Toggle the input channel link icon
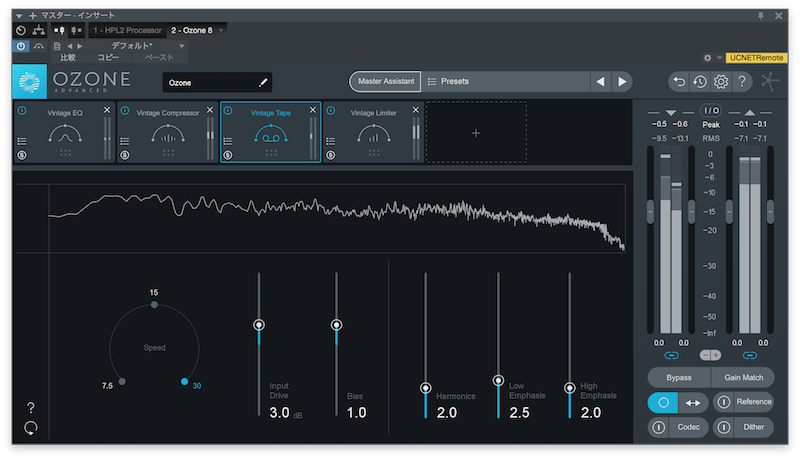 point(671,355)
